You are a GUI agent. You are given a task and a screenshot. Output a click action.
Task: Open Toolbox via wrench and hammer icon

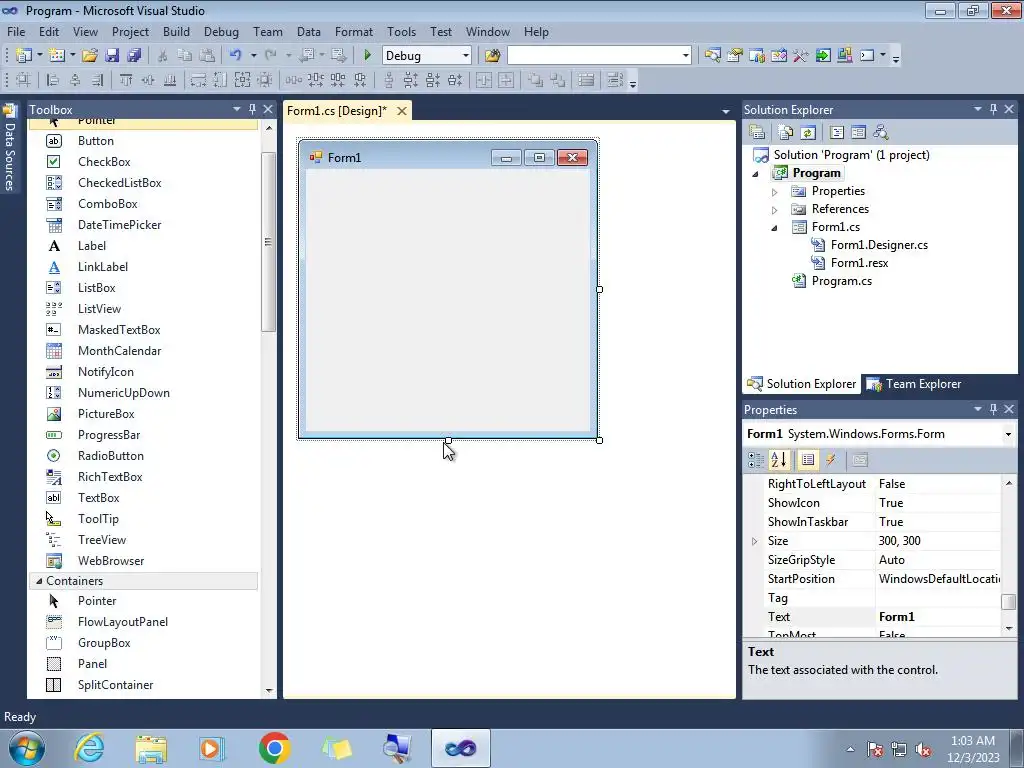801,56
